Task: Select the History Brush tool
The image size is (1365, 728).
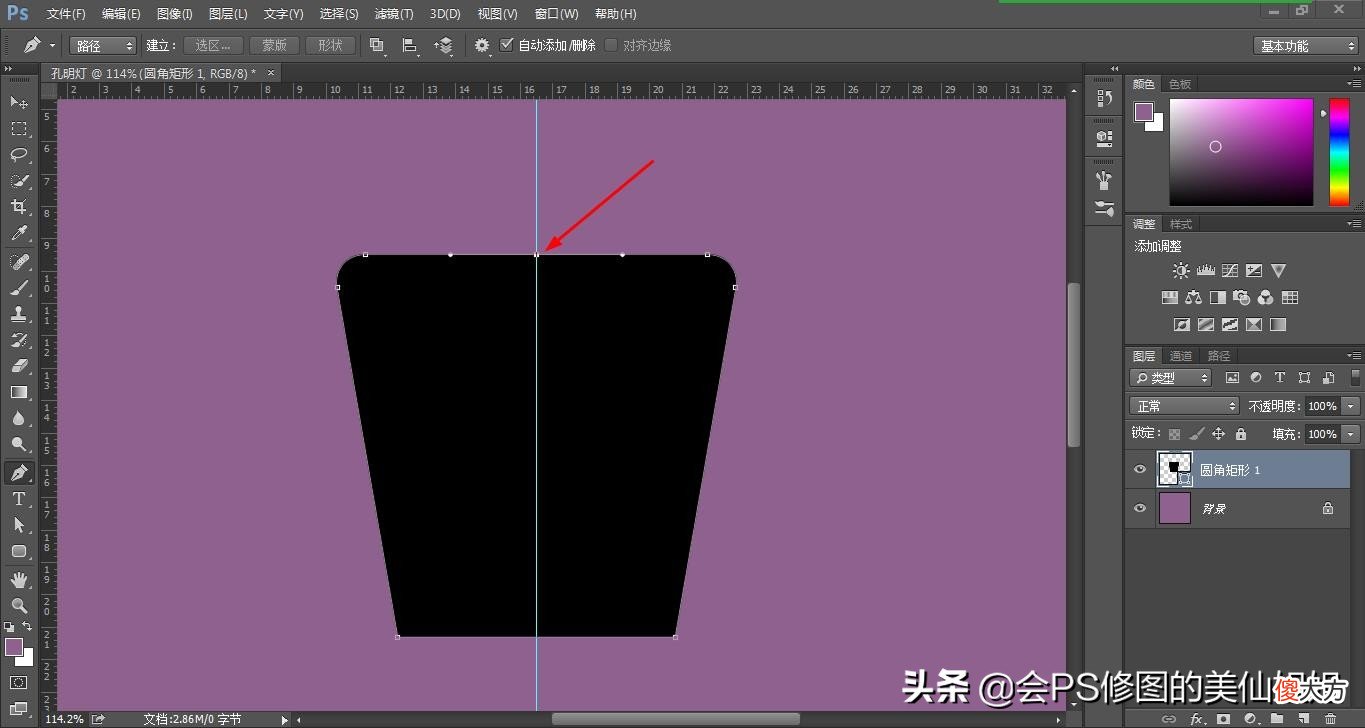Action: coord(19,340)
